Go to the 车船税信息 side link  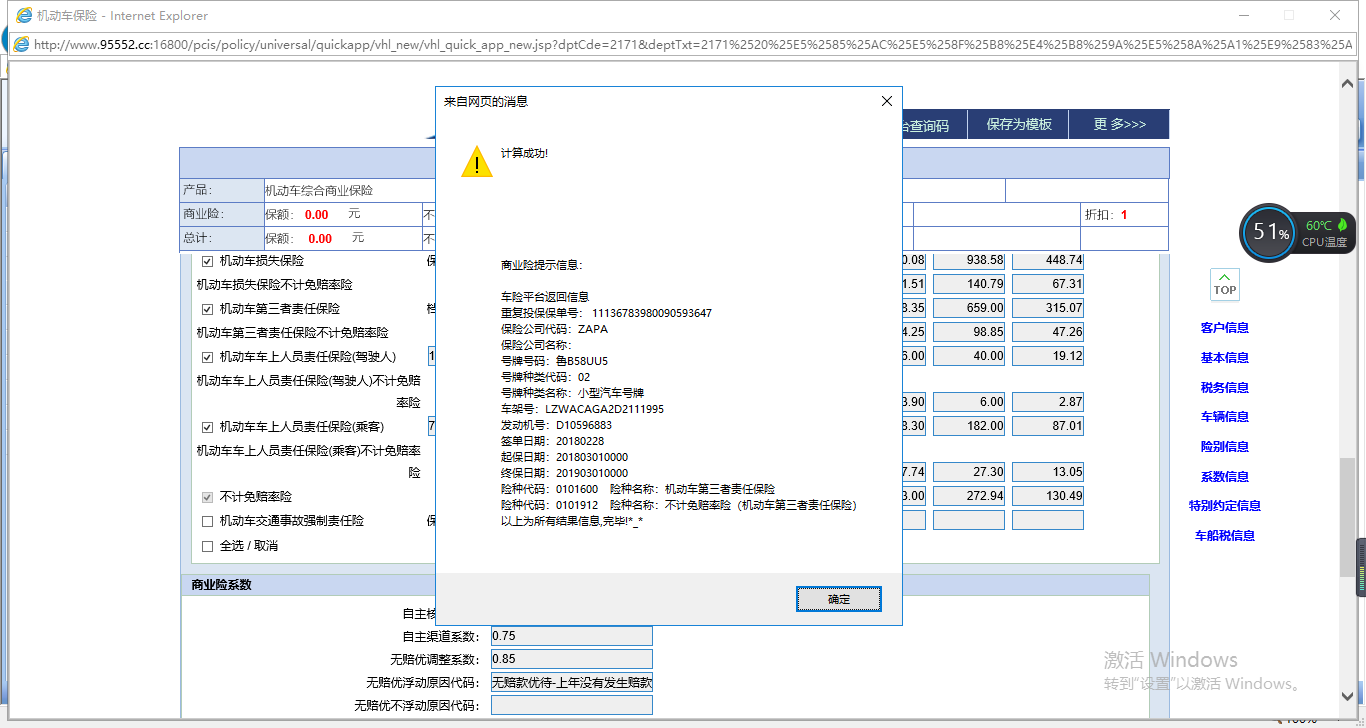tap(1225, 536)
